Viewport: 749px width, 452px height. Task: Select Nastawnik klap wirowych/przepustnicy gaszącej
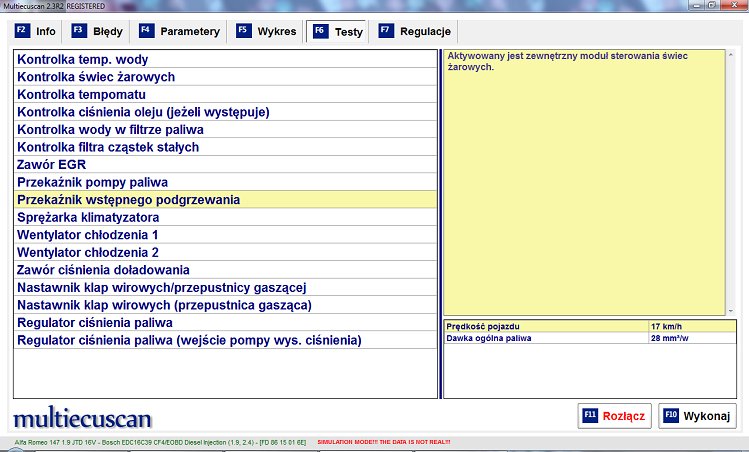(225, 288)
